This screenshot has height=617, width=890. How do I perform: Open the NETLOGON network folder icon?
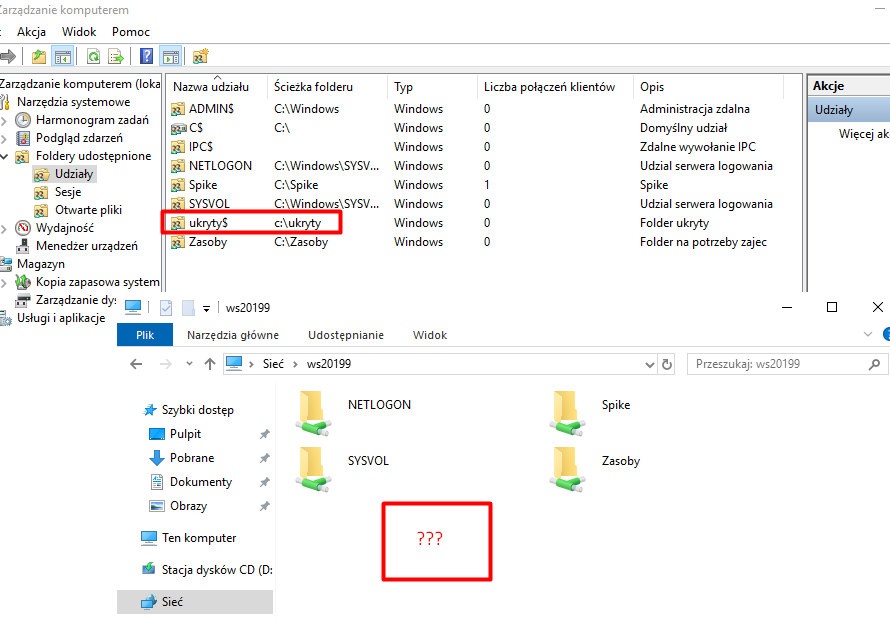[313, 413]
